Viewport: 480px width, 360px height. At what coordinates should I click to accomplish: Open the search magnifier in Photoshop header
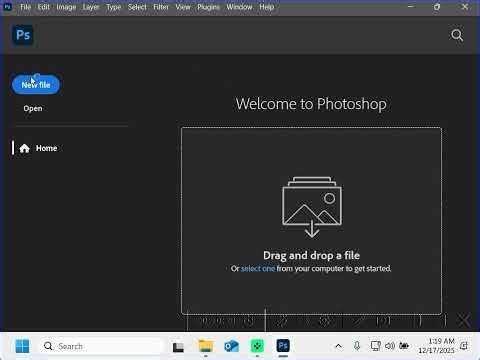click(x=457, y=35)
